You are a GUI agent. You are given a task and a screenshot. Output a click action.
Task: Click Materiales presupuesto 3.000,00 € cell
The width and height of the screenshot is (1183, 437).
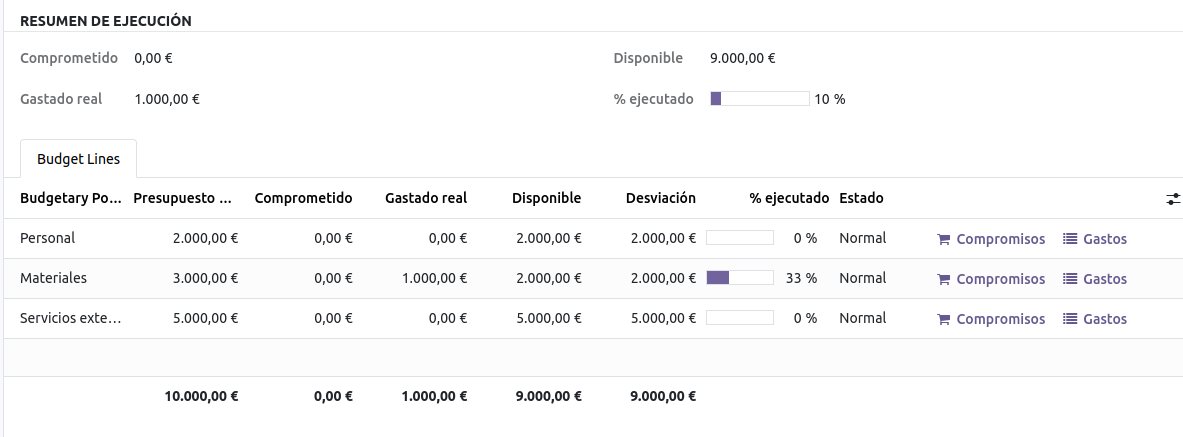click(x=205, y=278)
